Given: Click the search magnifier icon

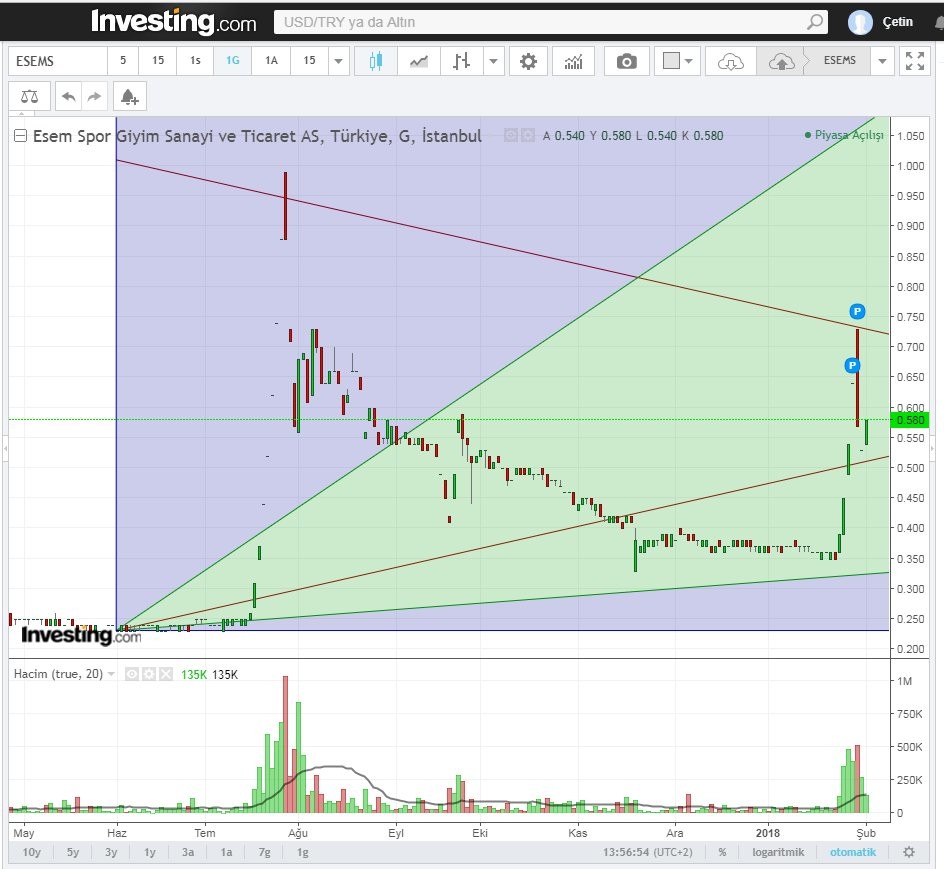Looking at the screenshot, I should click(815, 22).
